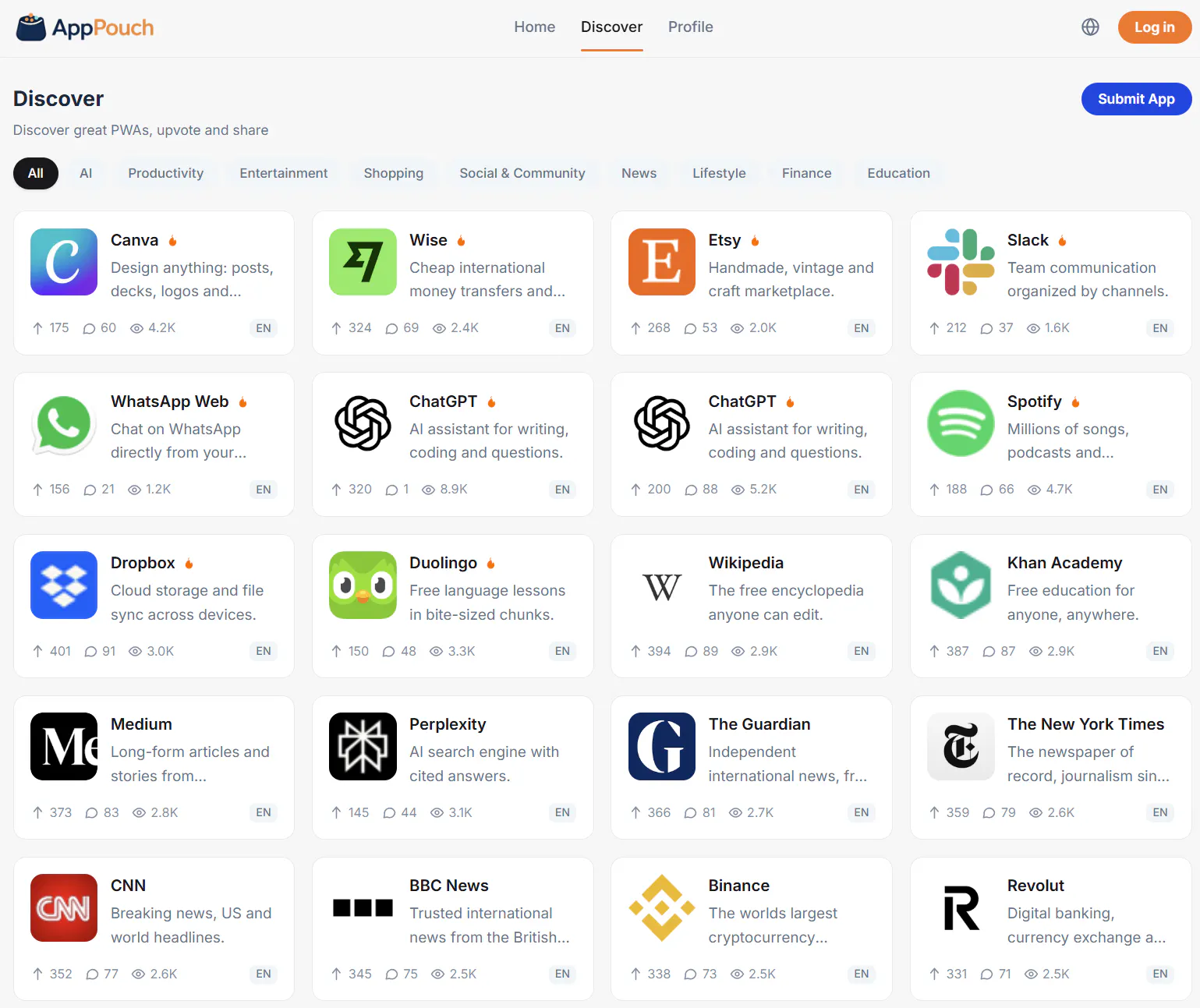Click the EN badge on Duolingo card
The height and width of the screenshot is (1008, 1200).
[562, 651]
